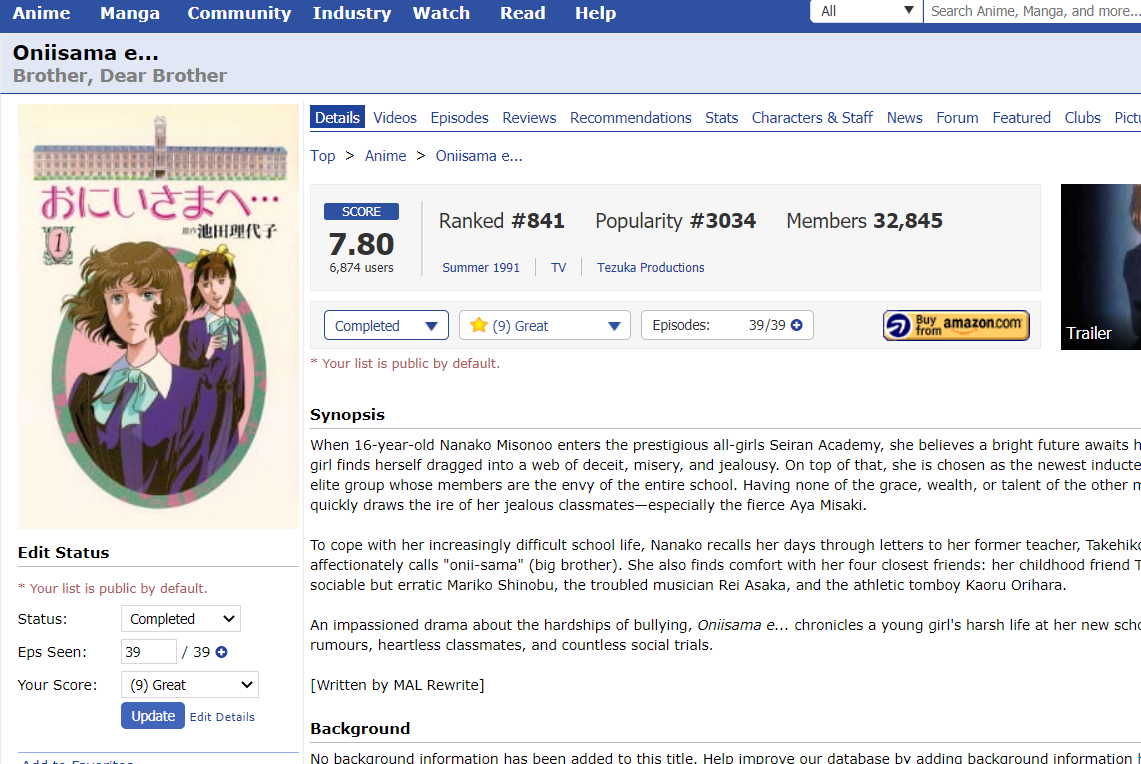
Task: Open the sidebar Status select box
Action: point(180,619)
